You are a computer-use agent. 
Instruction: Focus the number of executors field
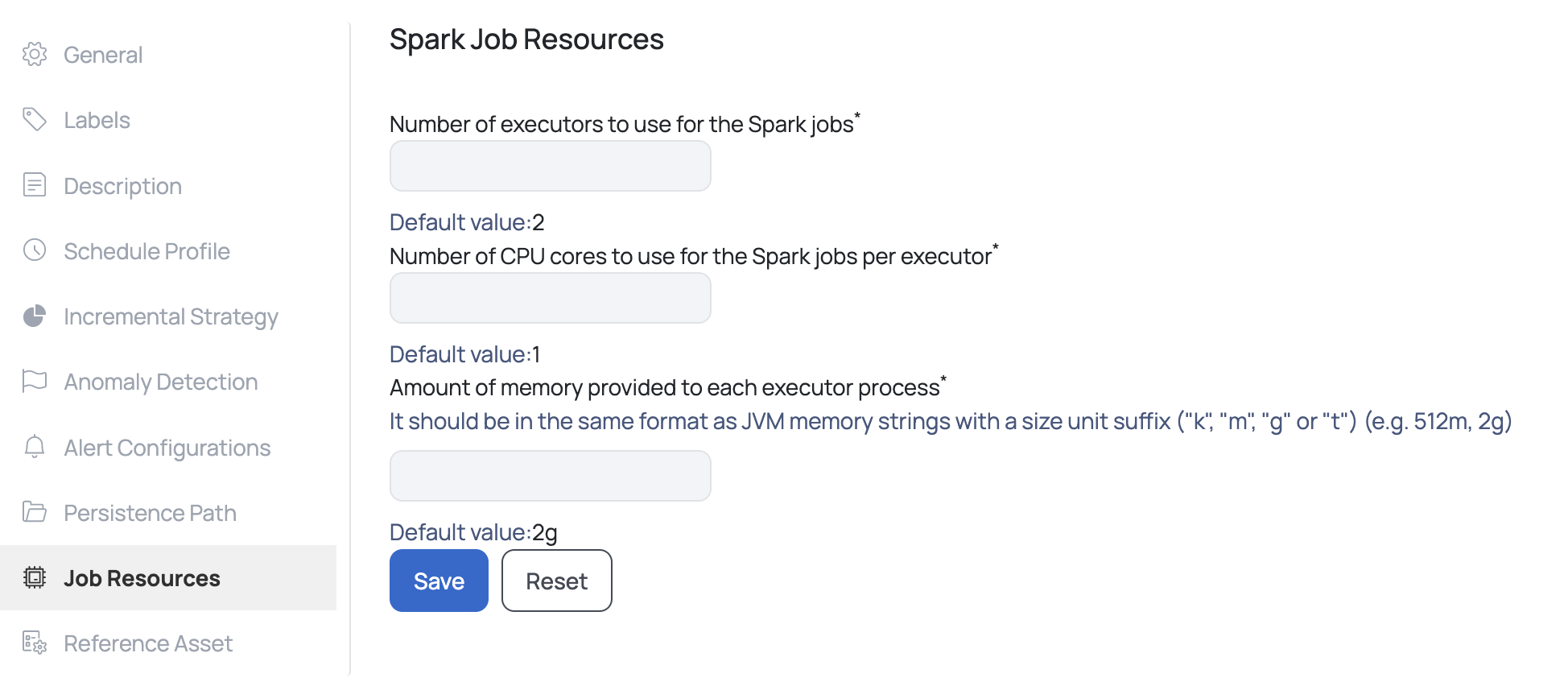(551, 166)
